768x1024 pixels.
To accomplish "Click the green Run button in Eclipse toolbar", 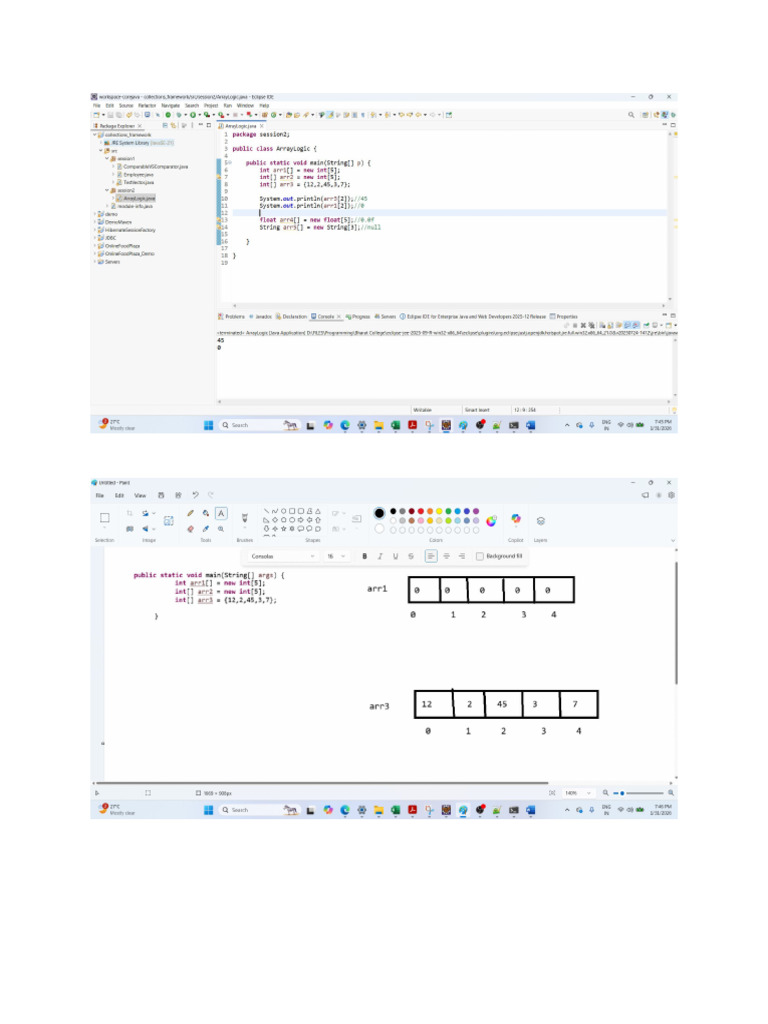I will coord(193,115).
